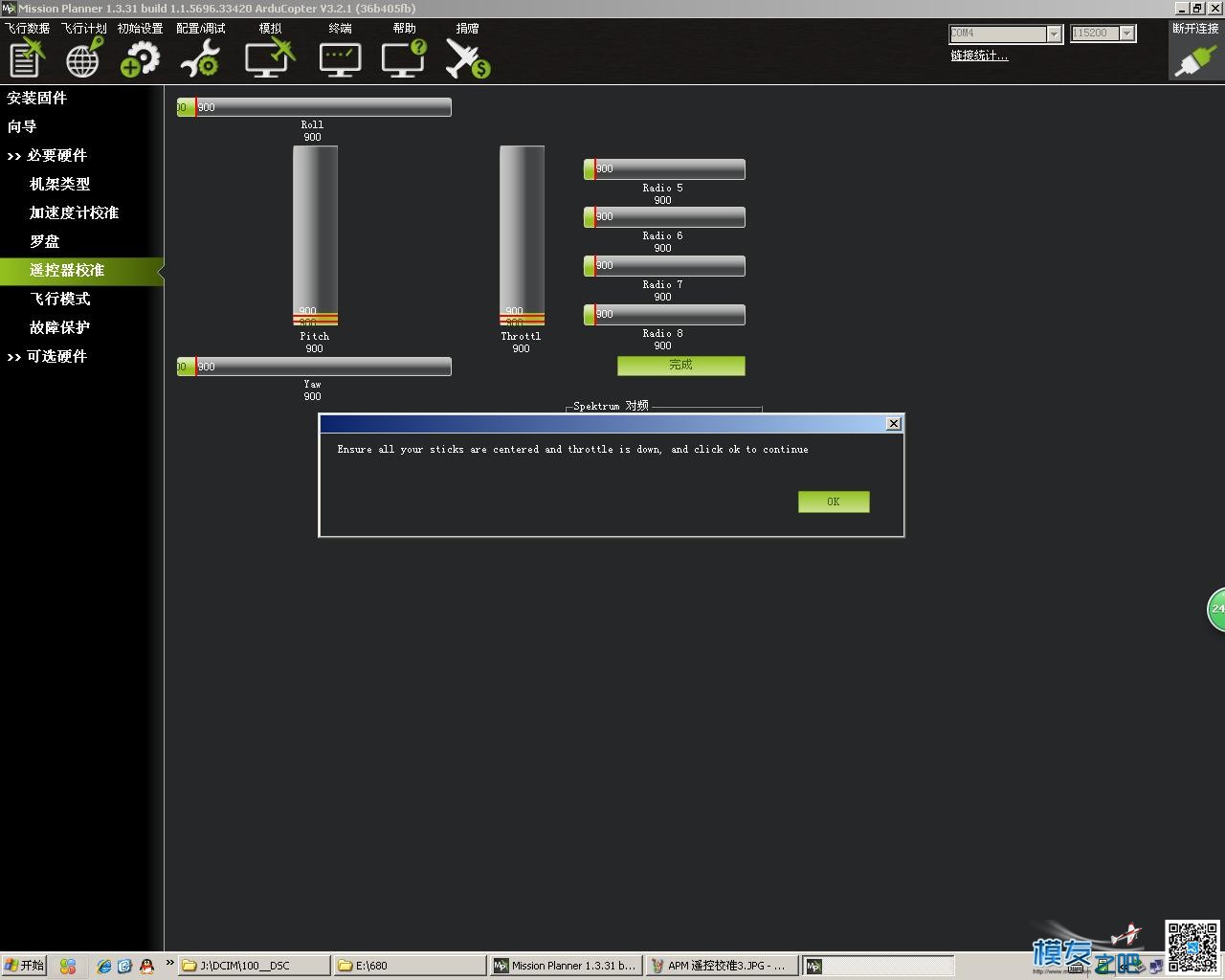Expand the 可选硬件 section
The width and height of the screenshot is (1225, 980).
47,356
